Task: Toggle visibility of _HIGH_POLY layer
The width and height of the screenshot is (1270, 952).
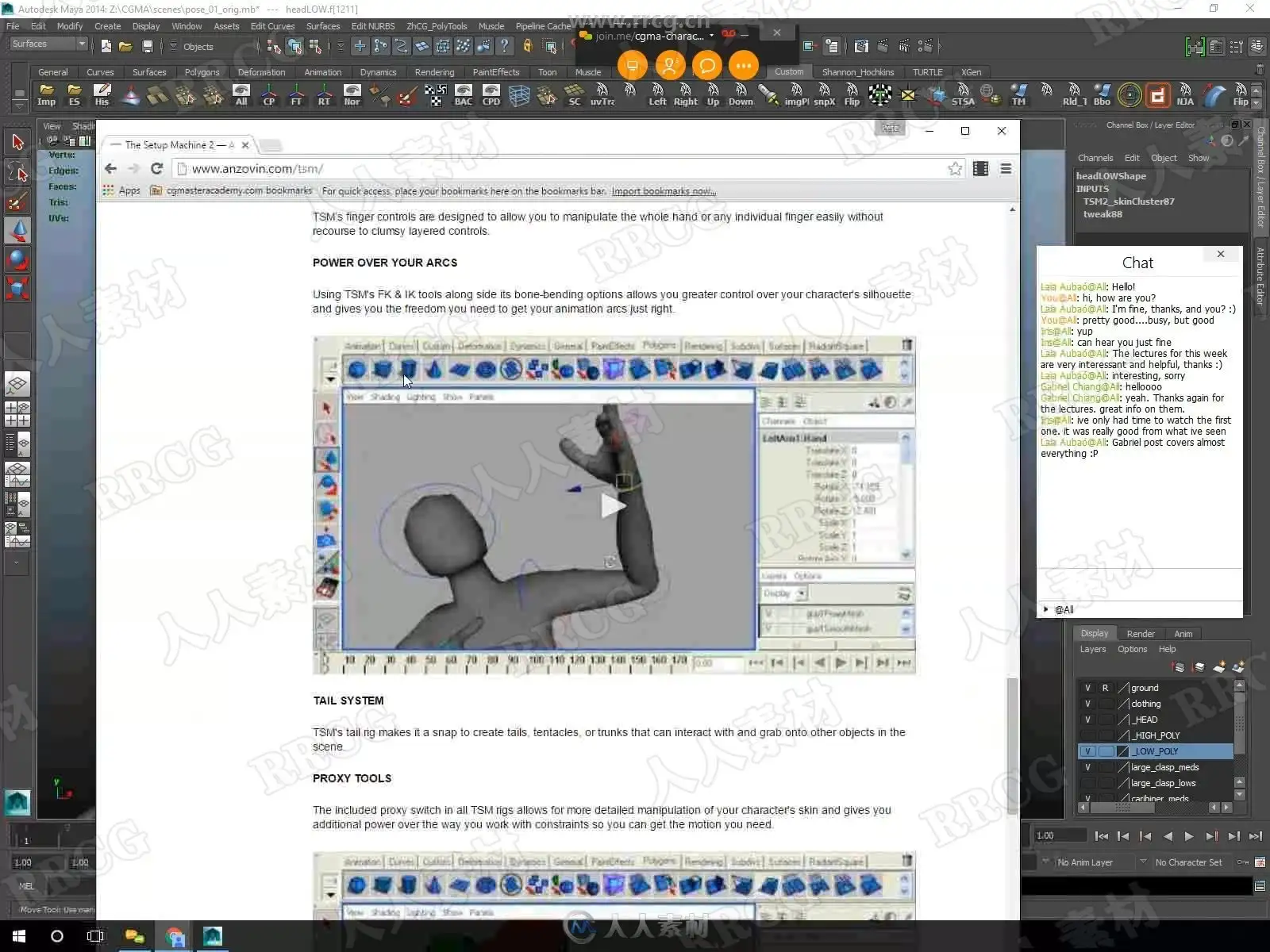Action: (x=1087, y=735)
